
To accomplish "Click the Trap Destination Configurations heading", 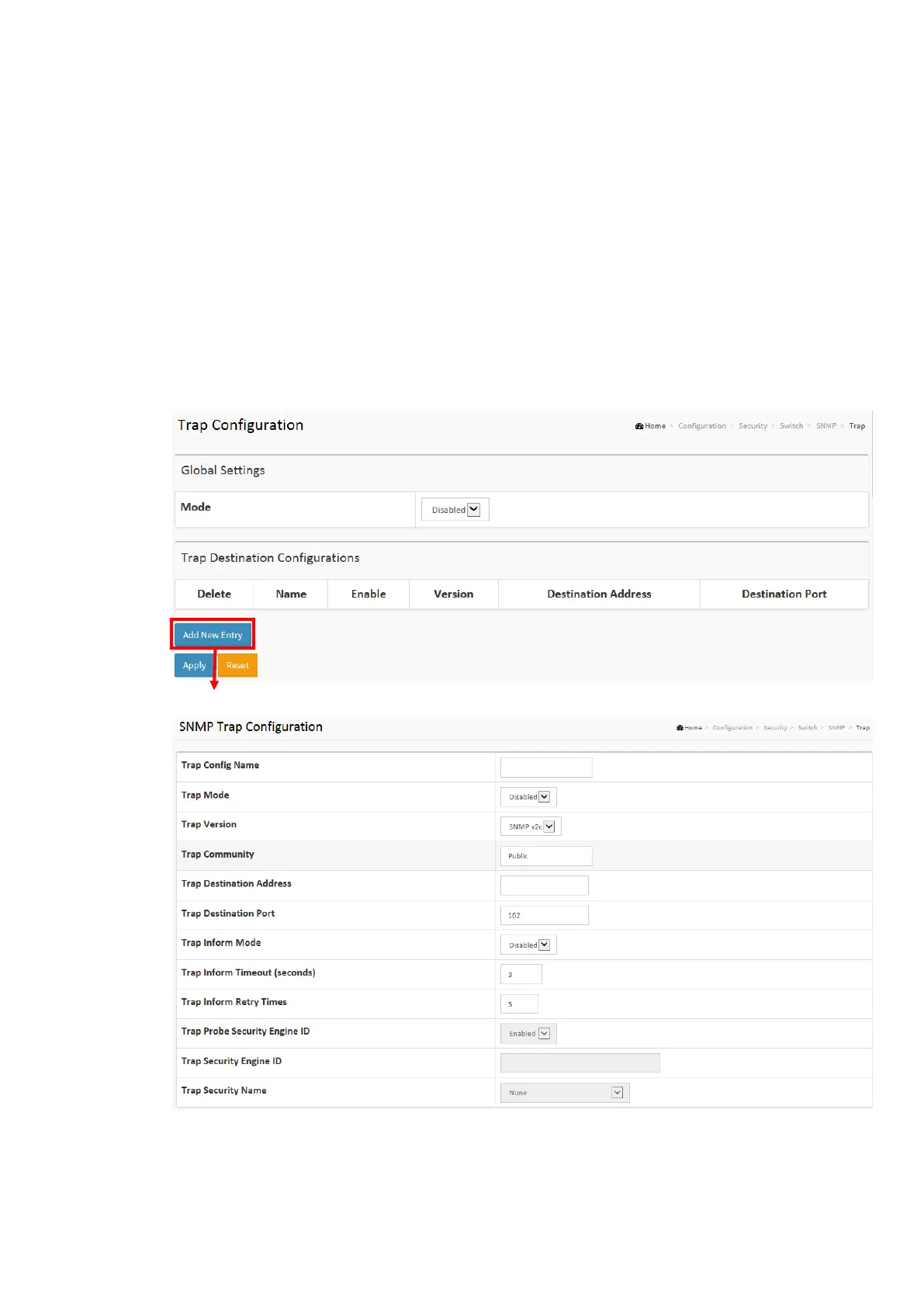I will [x=270, y=558].
